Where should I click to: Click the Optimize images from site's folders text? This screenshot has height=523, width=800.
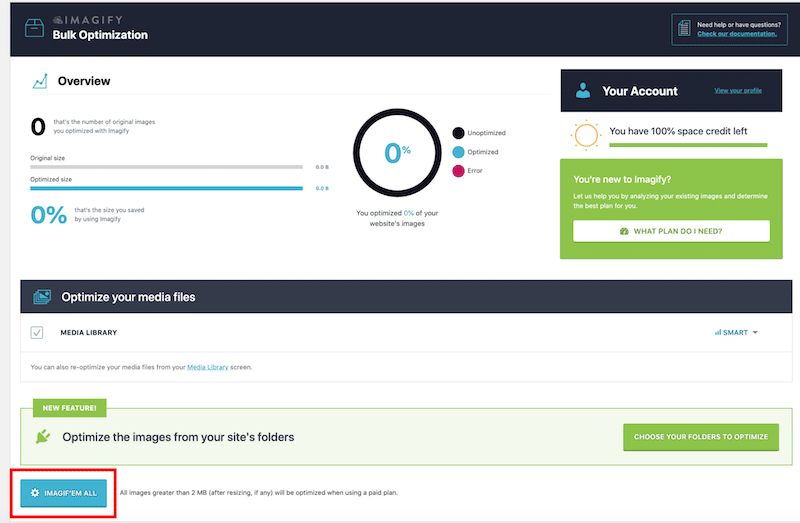(178, 437)
